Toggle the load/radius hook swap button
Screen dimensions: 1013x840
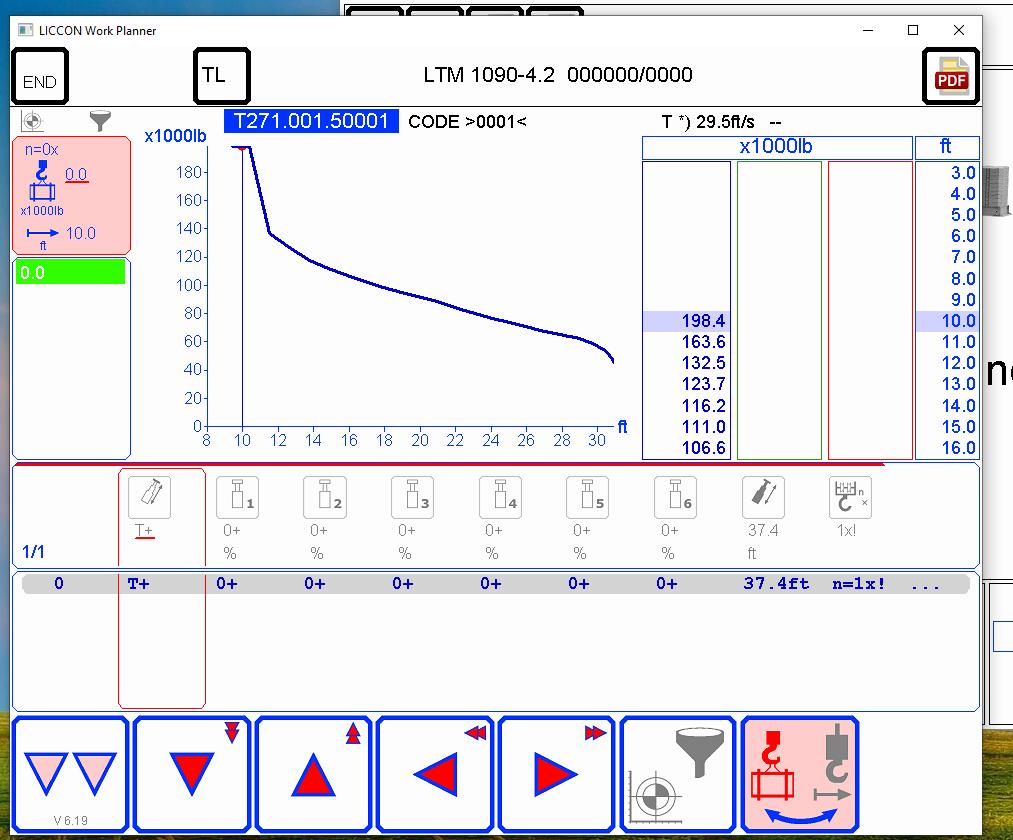[x=800, y=774]
